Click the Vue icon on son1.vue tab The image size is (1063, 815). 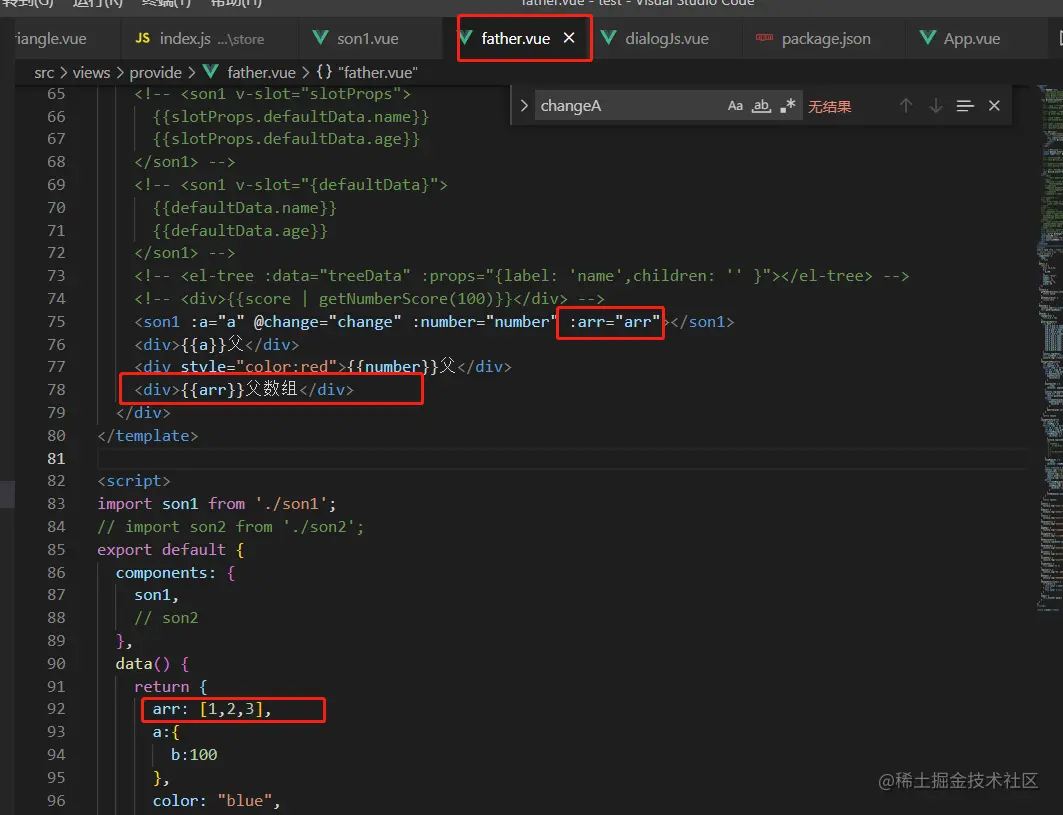pyautogui.click(x=320, y=38)
